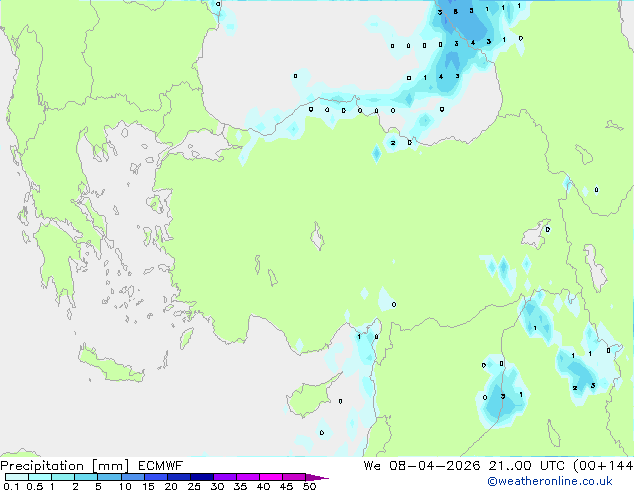The image size is (634, 490).
Task: Click the 2–5 mm legend color swatch
Action: (x=86, y=477)
